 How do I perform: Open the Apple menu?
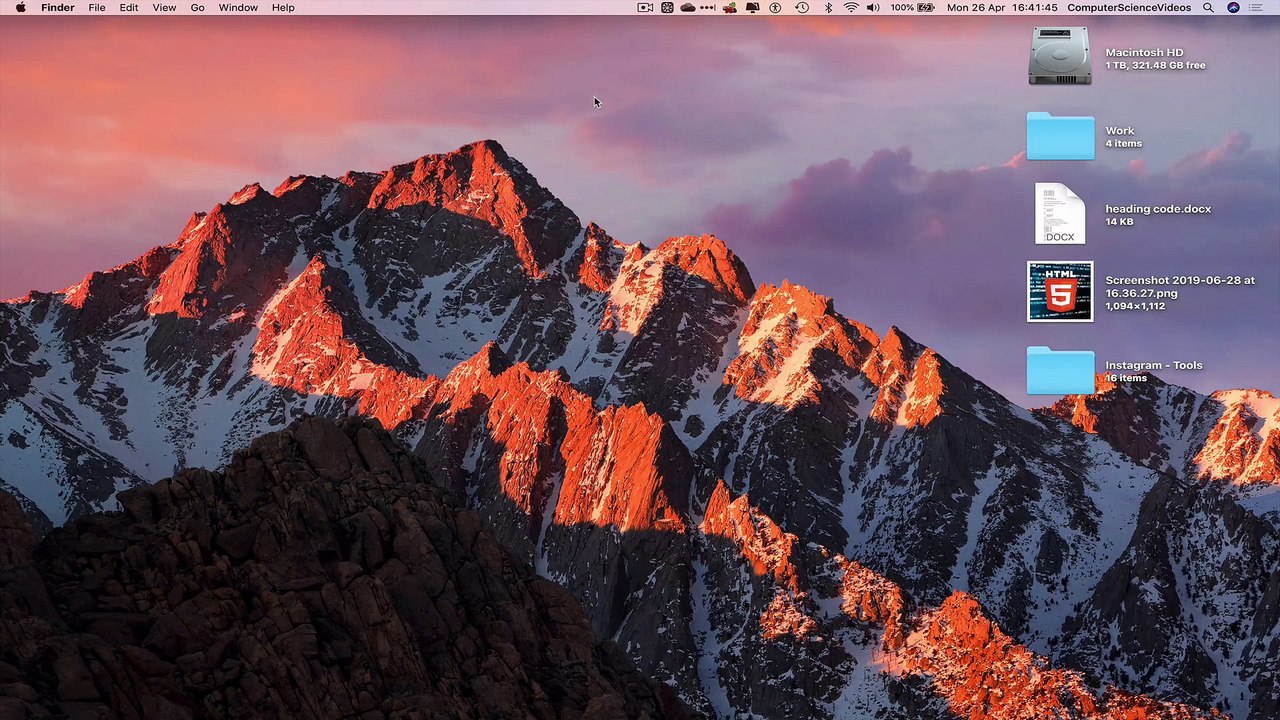(x=20, y=7)
